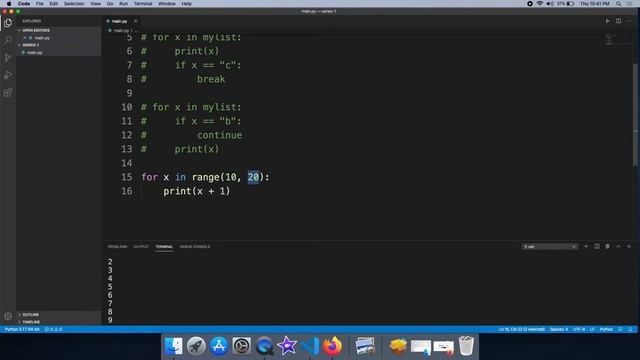
Task: Switch to the Debug Console tab
Action: point(195,247)
